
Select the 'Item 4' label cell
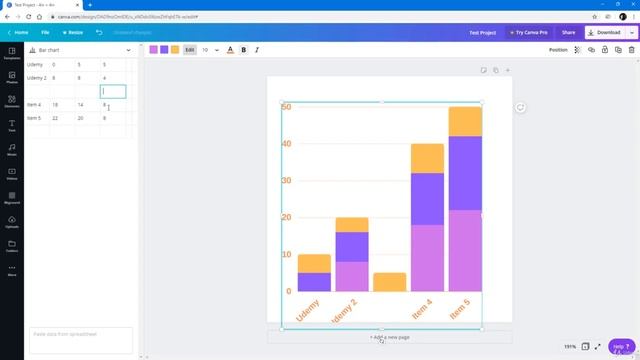(x=37, y=104)
